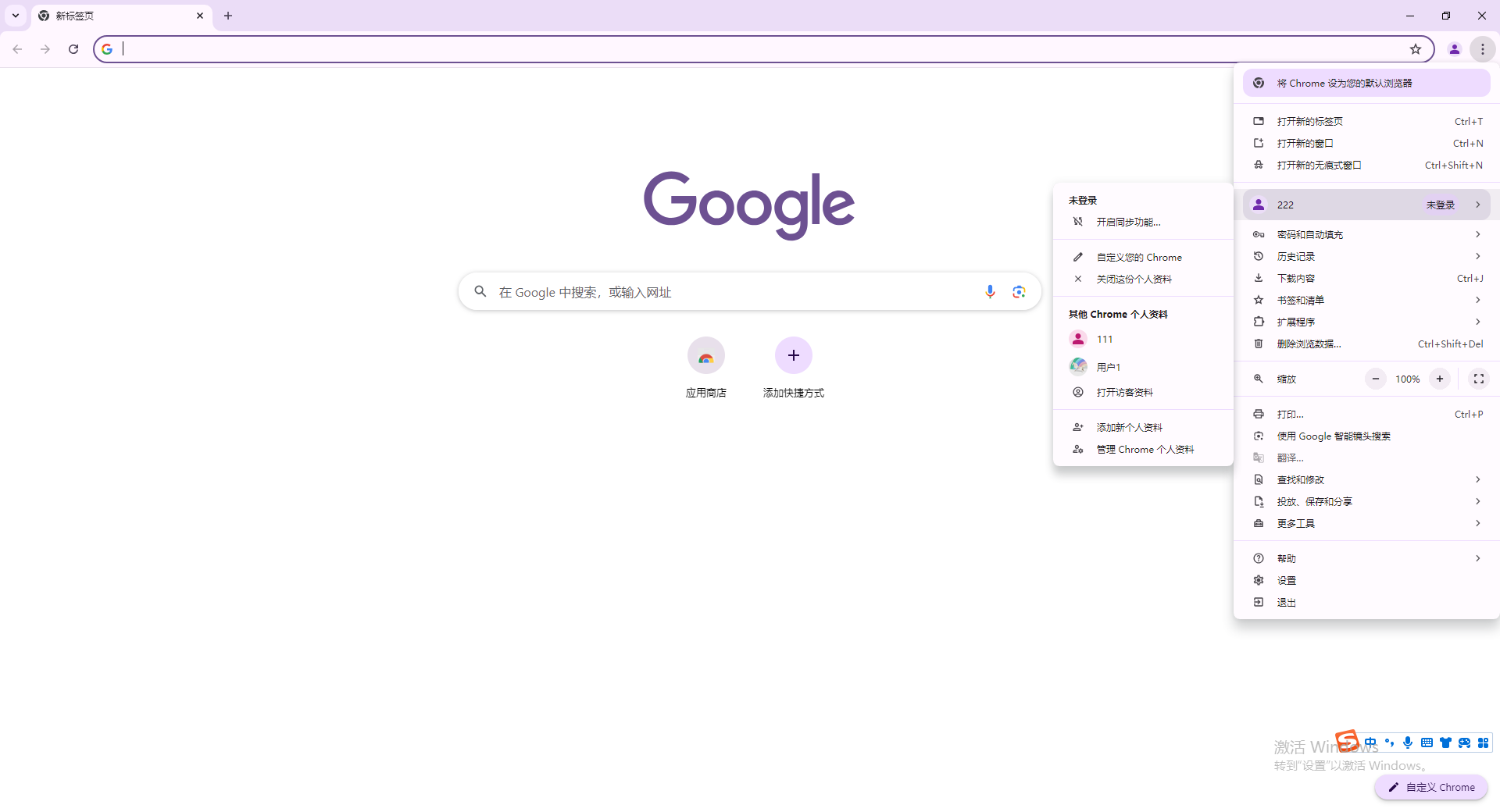Expand 更多工具 submenu
1500x812 pixels.
pyautogui.click(x=1366, y=523)
